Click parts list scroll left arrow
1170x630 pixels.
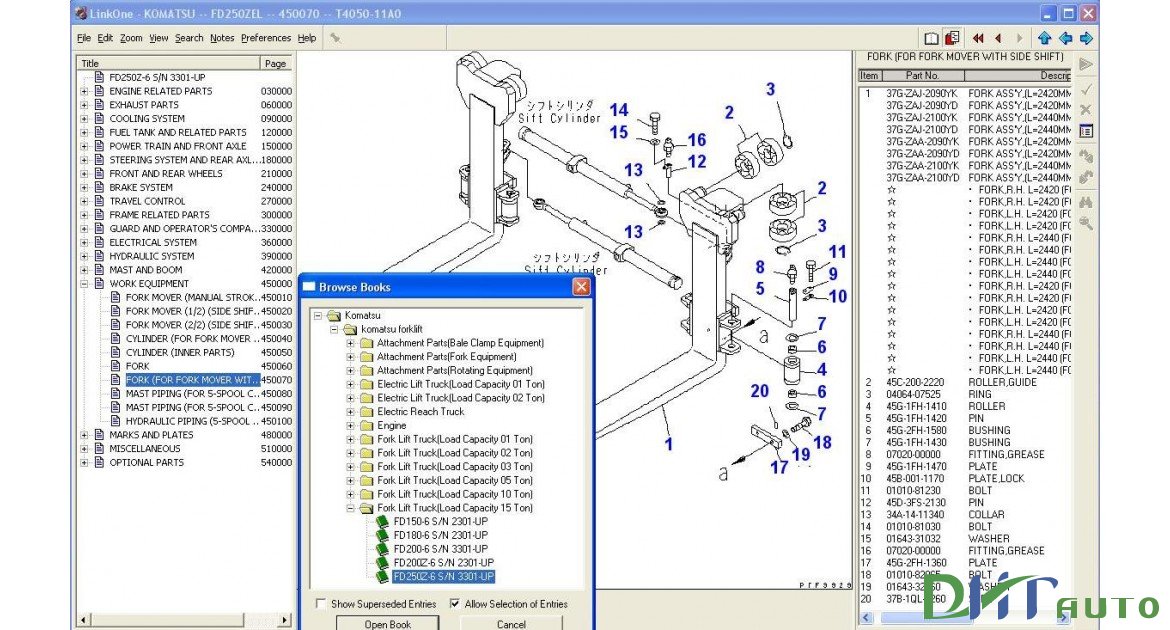[866, 617]
